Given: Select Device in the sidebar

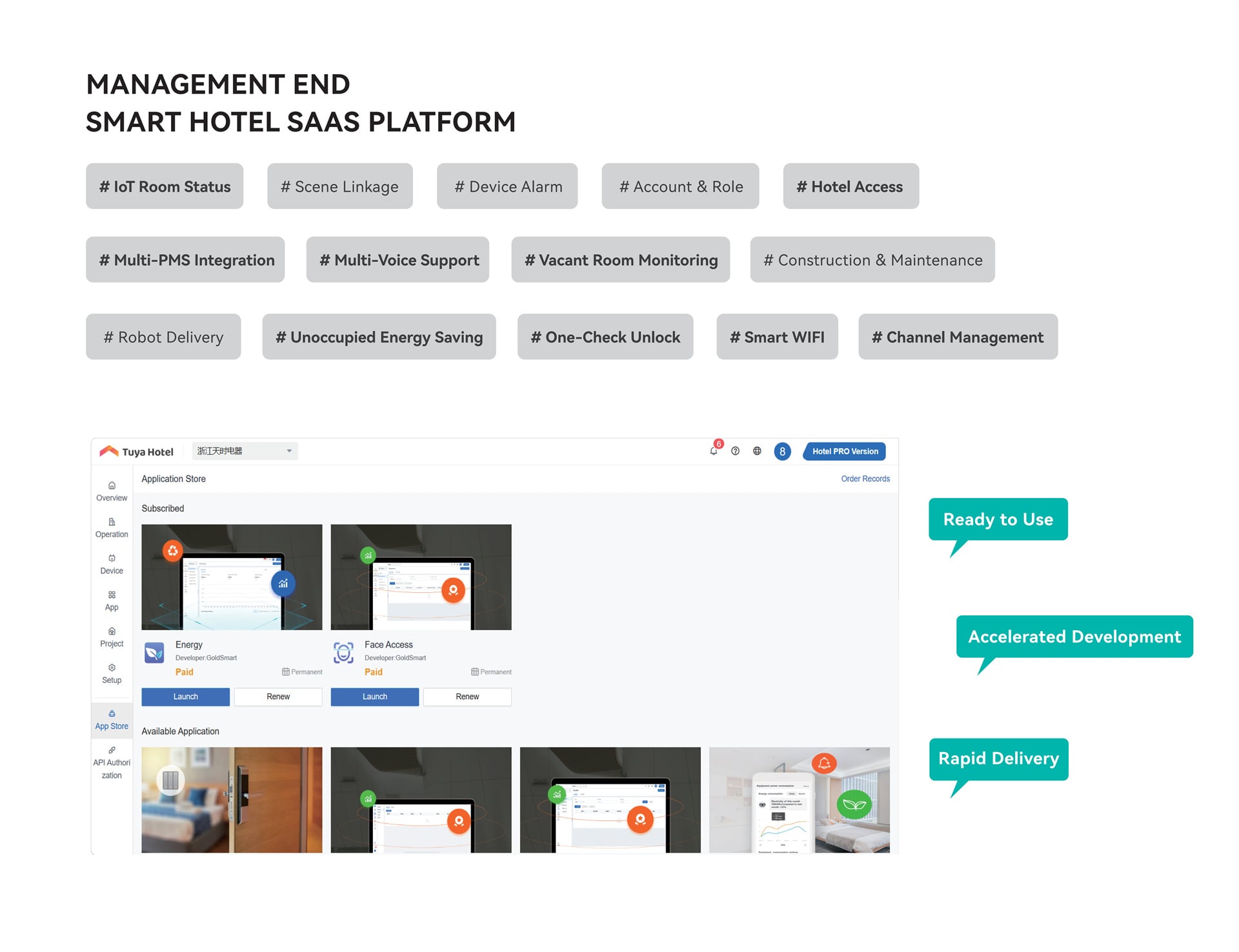Looking at the screenshot, I should (112, 565).
